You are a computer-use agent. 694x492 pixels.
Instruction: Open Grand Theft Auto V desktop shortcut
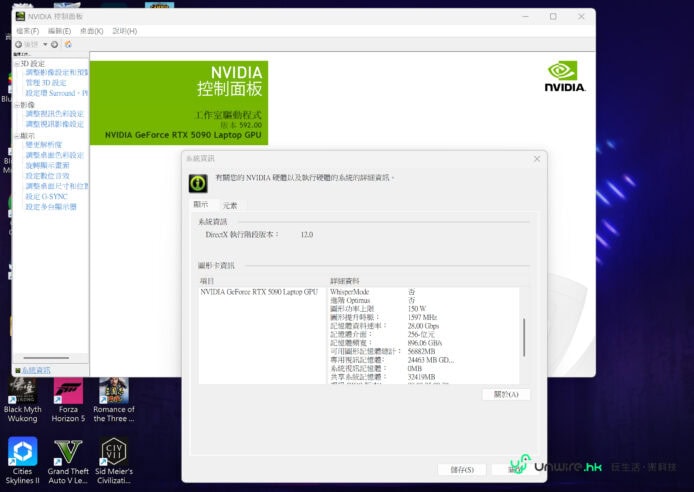click(68, 461)
